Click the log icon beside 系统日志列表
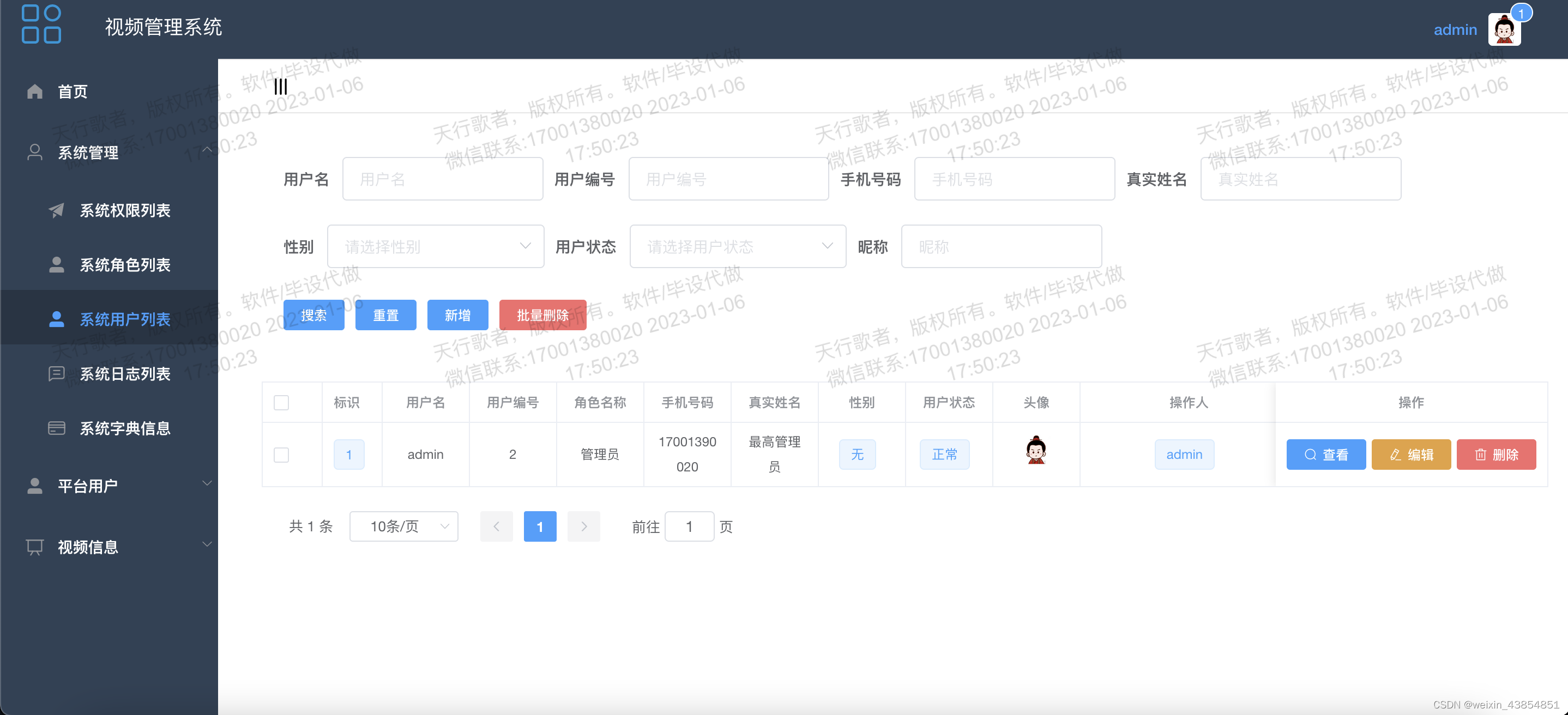1568x715 pixels. coord(56,374)
